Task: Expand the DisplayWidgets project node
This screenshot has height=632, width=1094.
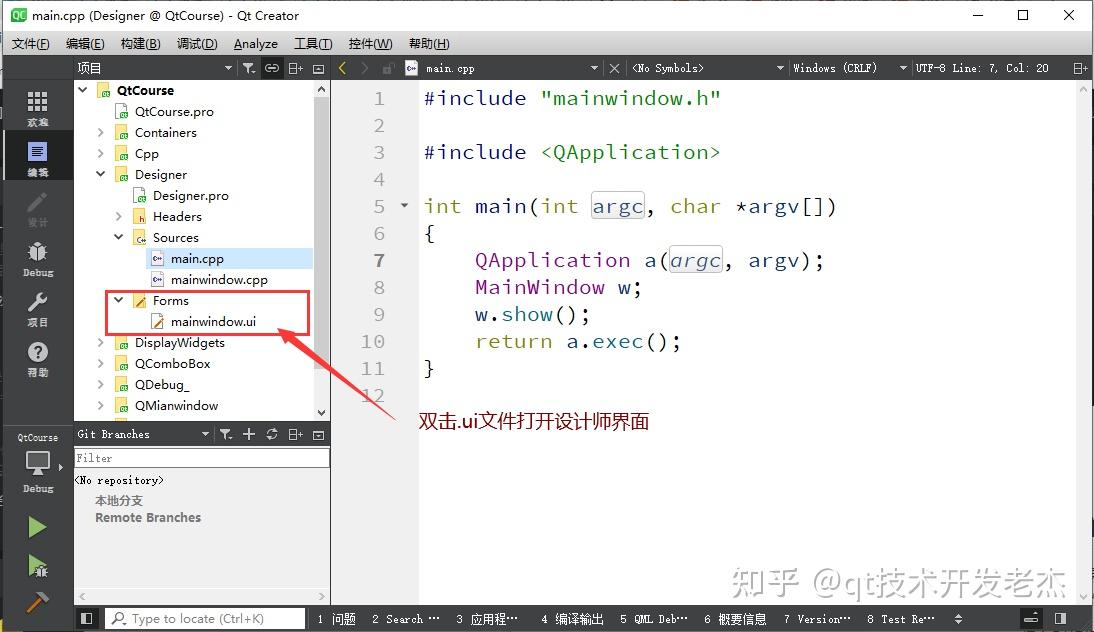Action: pos(99,342)
